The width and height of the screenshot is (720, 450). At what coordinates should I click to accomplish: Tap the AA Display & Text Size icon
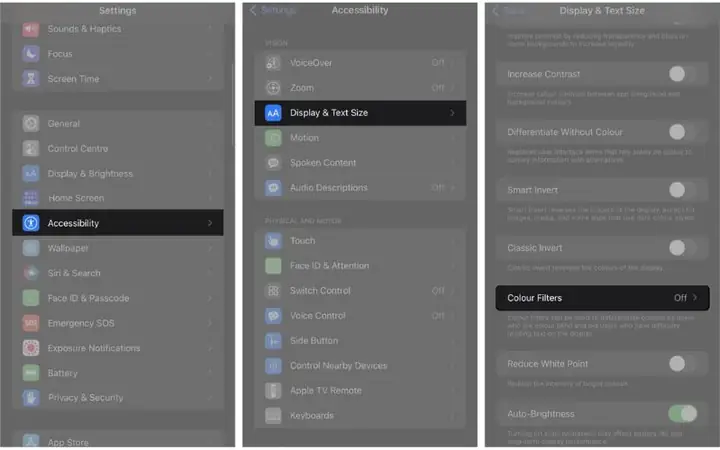(x=273, y=113)
